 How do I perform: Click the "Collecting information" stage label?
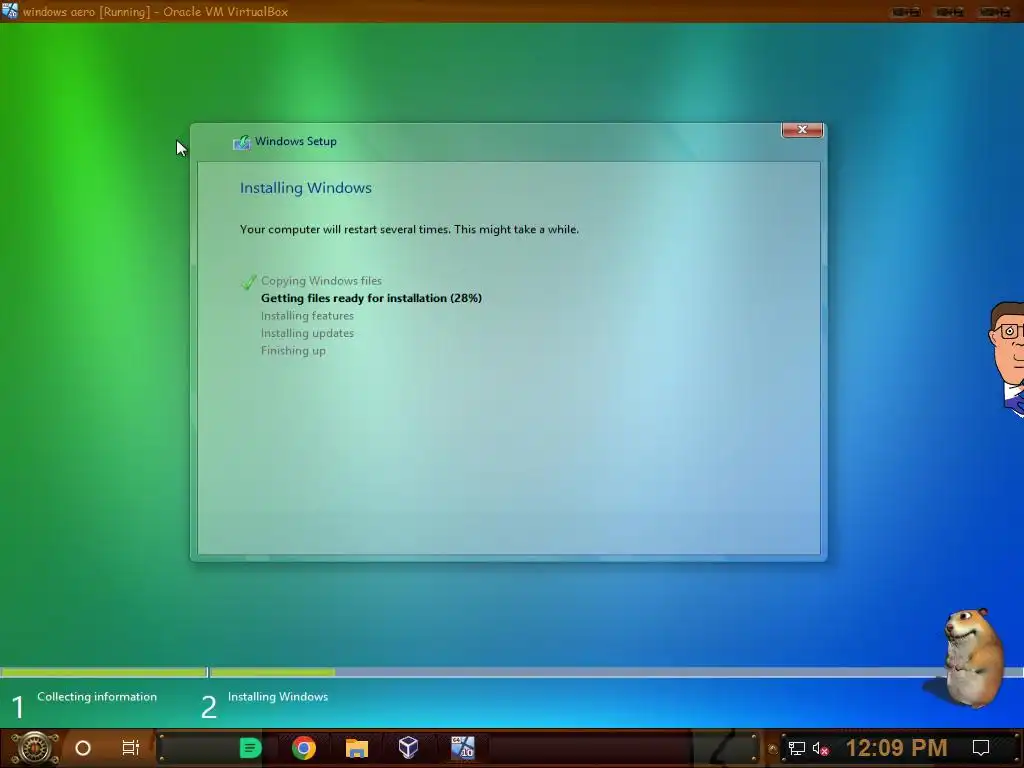pyautogui.click(x=97, y=697)
